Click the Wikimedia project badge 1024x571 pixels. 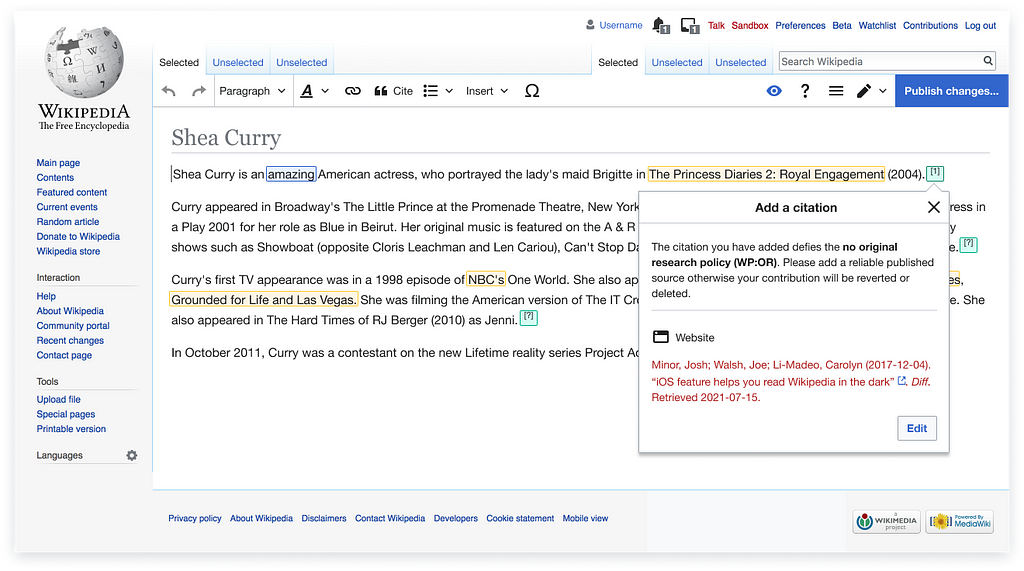tap(886, 521)
